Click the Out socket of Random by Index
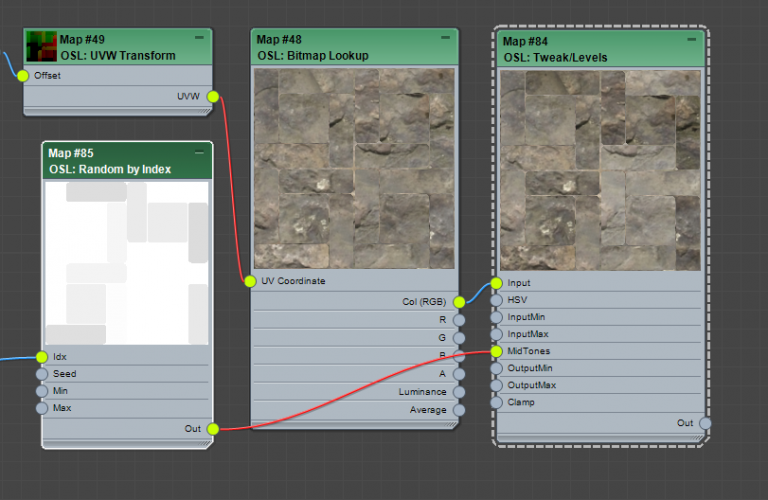Viewport: 768px width, 500px height. point(213,428)
